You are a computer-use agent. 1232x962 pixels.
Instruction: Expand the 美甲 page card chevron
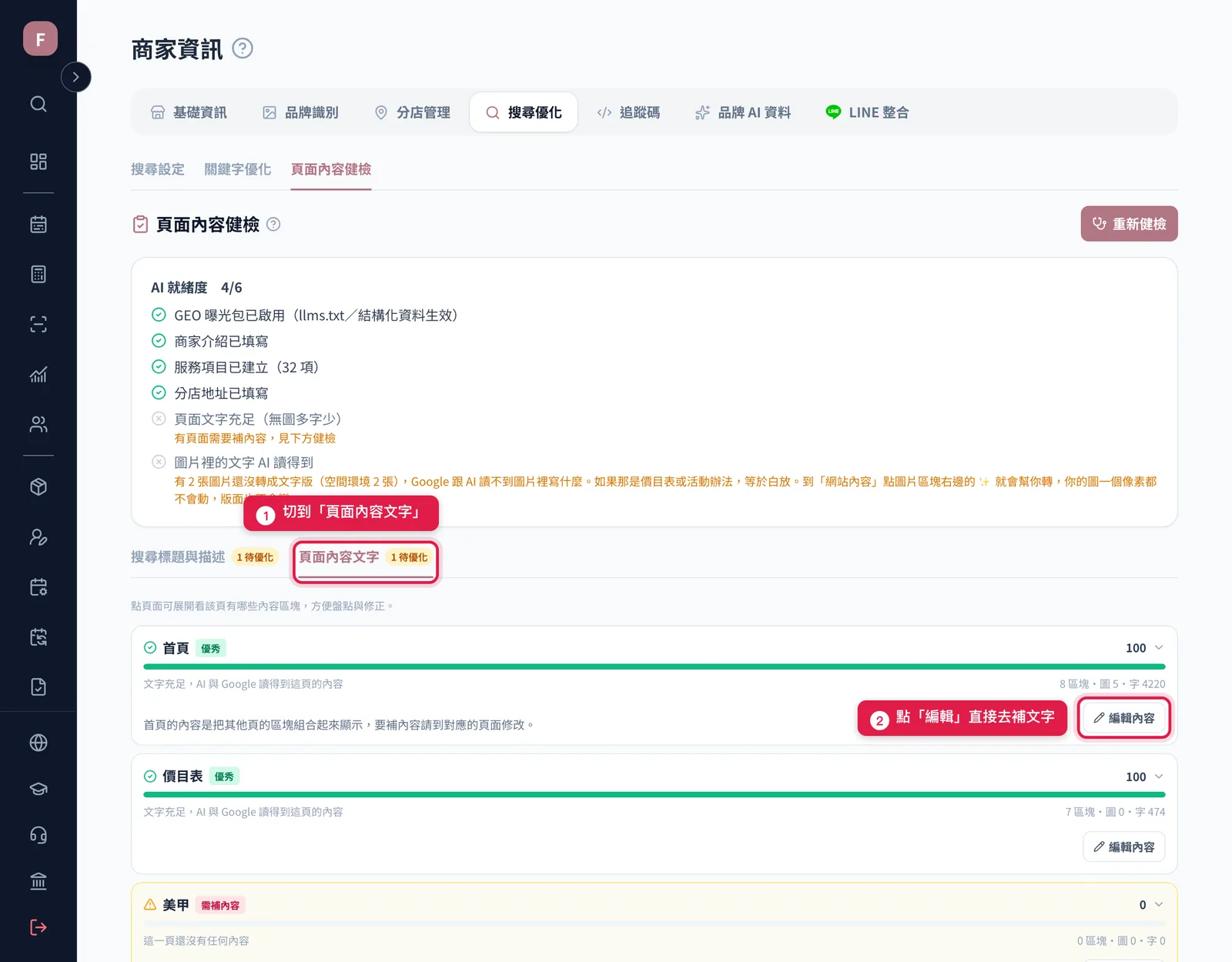(x=1159, y=905)
